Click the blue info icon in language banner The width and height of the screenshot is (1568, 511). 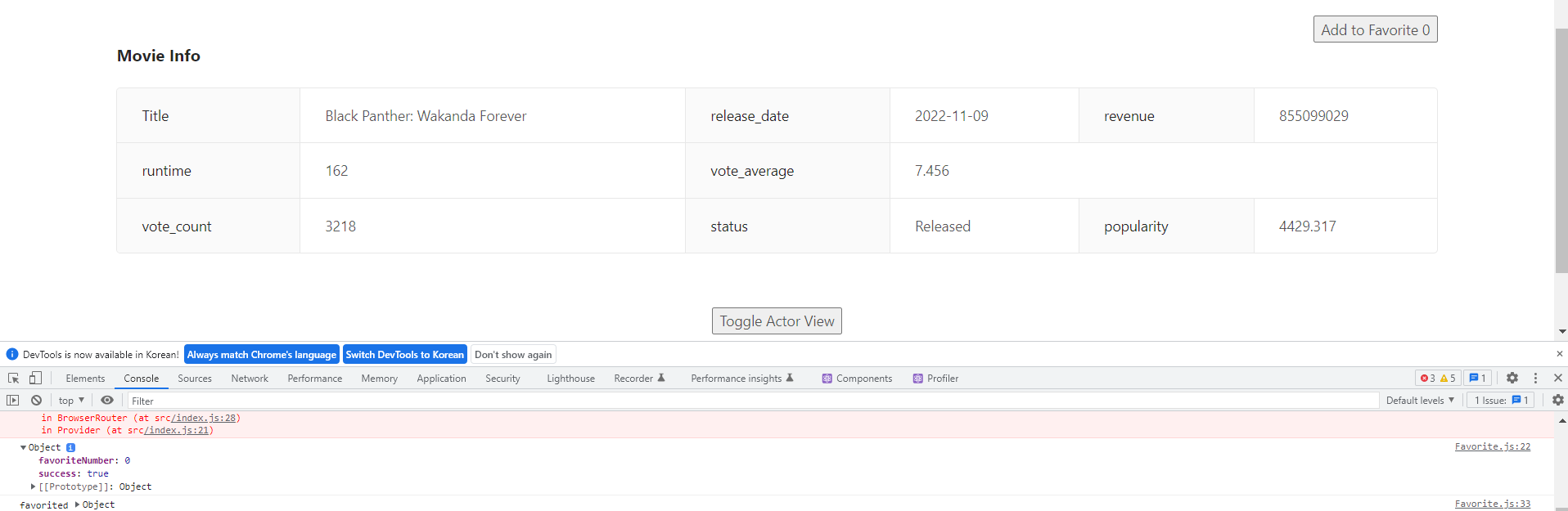point(12,354)
